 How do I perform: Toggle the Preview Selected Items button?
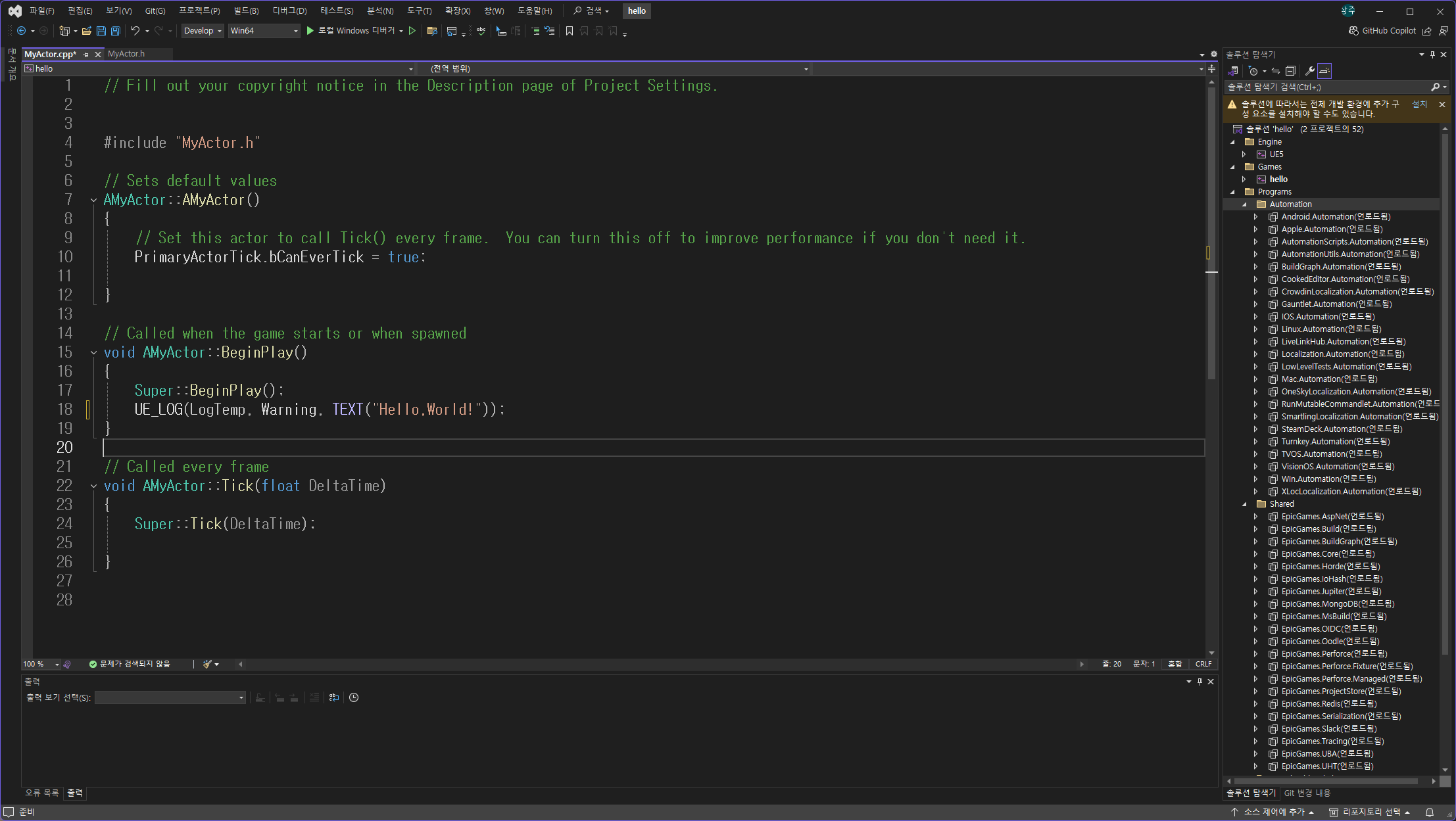pyautogui.click(x=1324, y=71)
